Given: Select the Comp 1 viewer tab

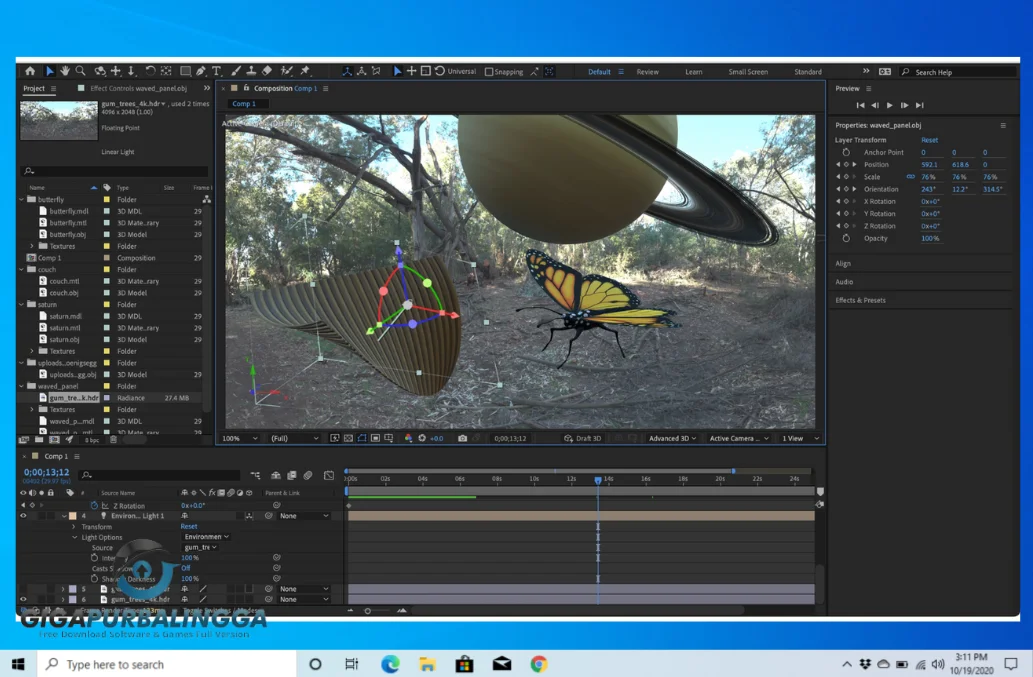Looking at the screenshot, I should pyautogui.click(x=244, y=103).
